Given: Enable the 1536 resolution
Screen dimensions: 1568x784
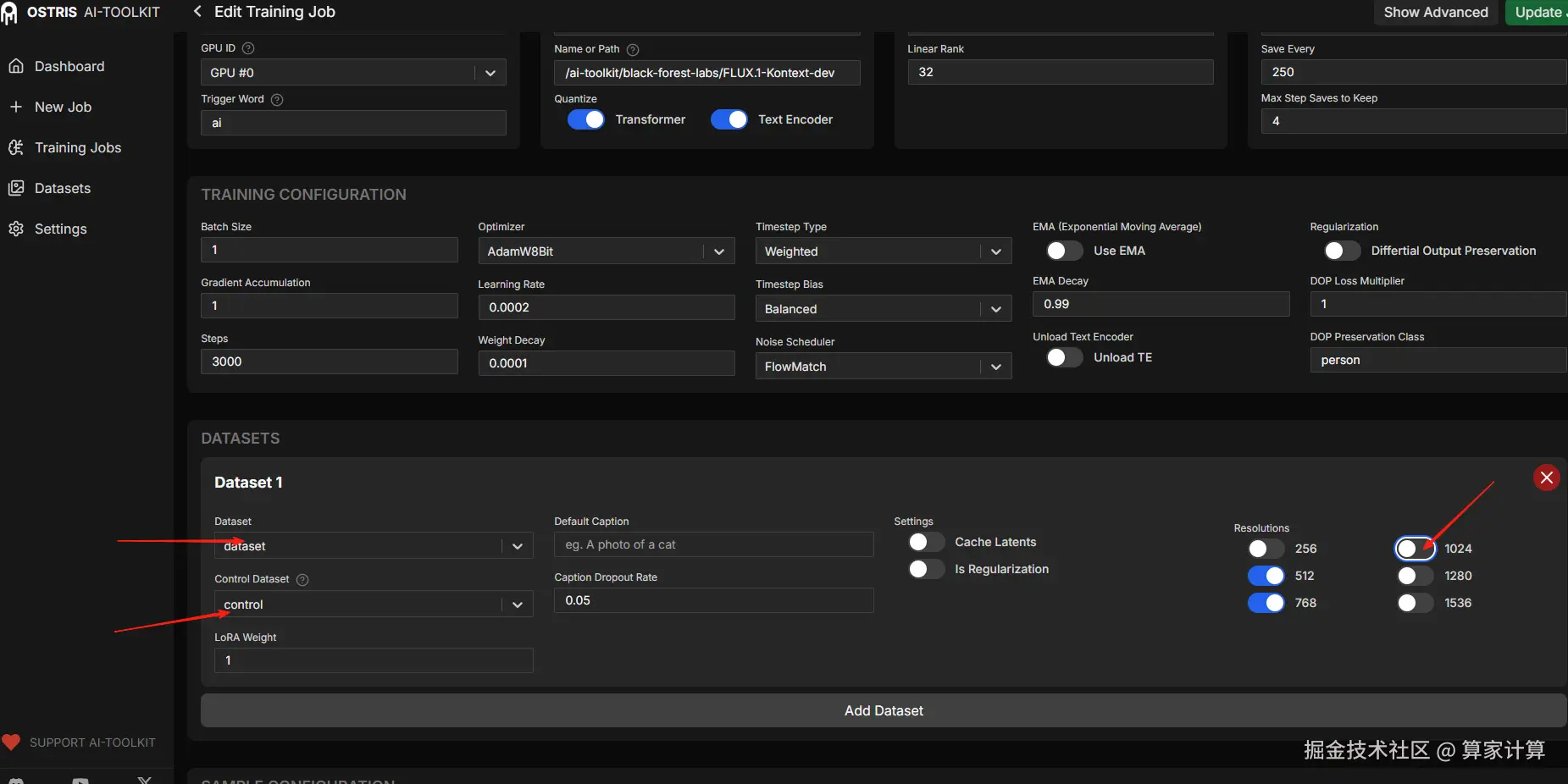Looking at the screenshot, I should click(x=1415, y=603).
